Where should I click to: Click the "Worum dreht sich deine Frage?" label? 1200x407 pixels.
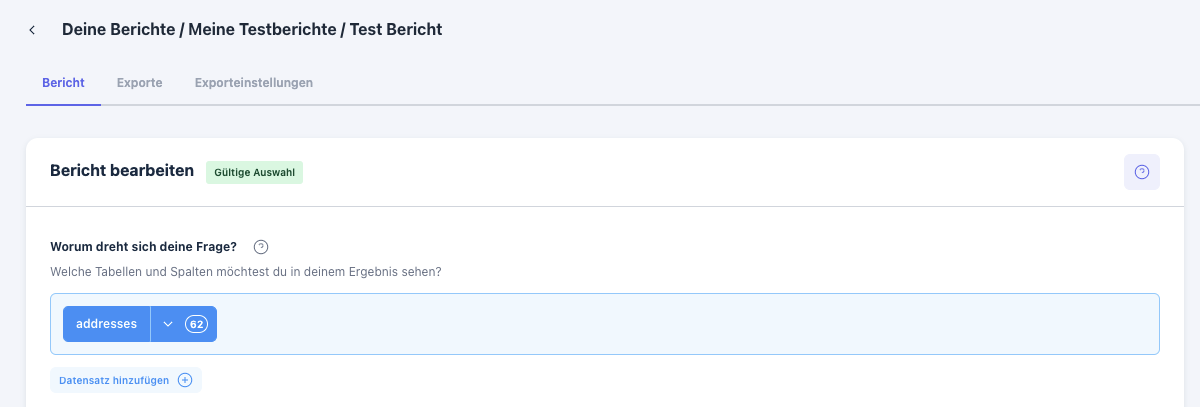(143, 247)
